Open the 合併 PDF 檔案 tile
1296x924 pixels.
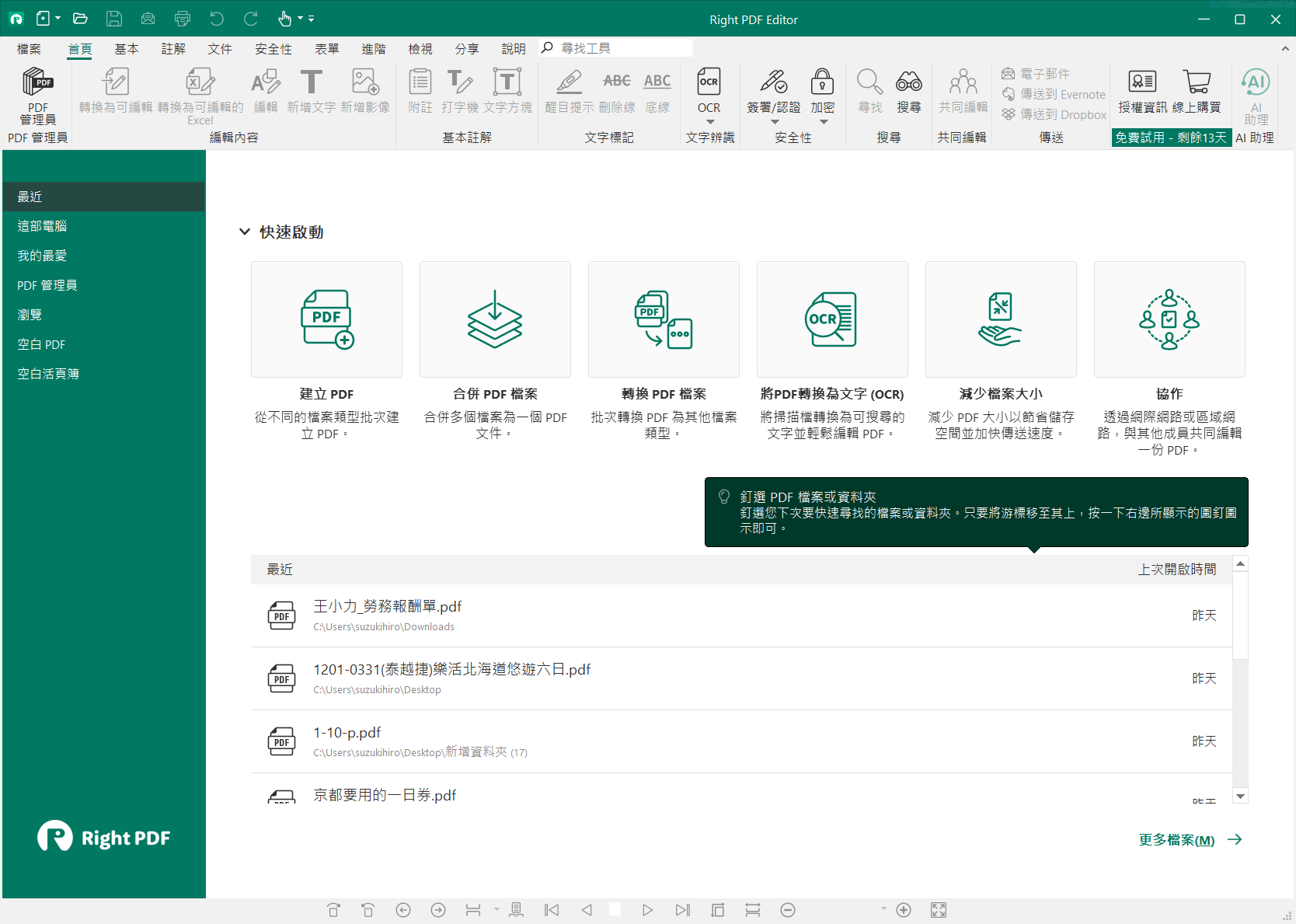pyautogui.click(x=495, y=320)
